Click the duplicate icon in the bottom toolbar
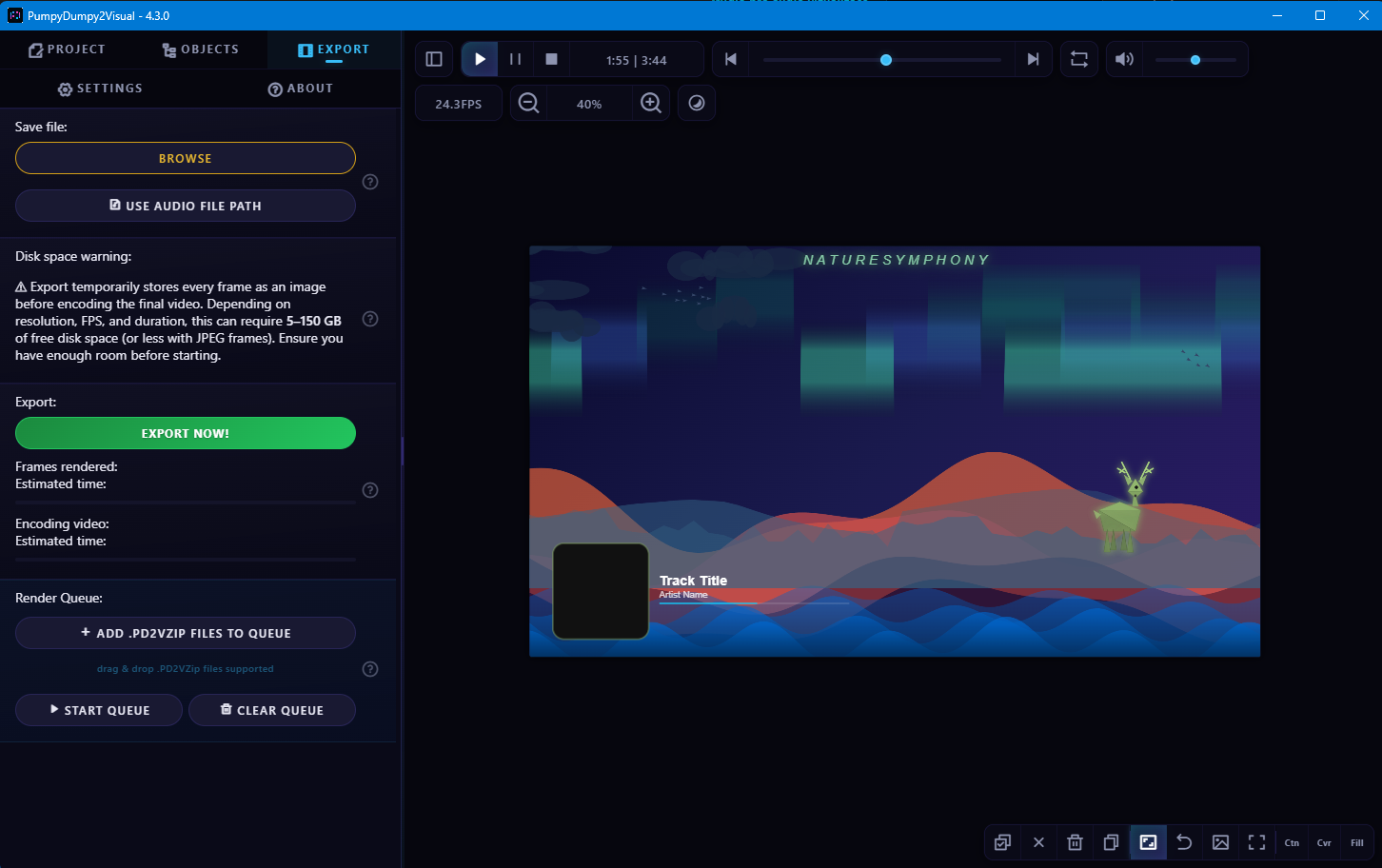Screen dimensions: 1382x868 (1111, 842)
